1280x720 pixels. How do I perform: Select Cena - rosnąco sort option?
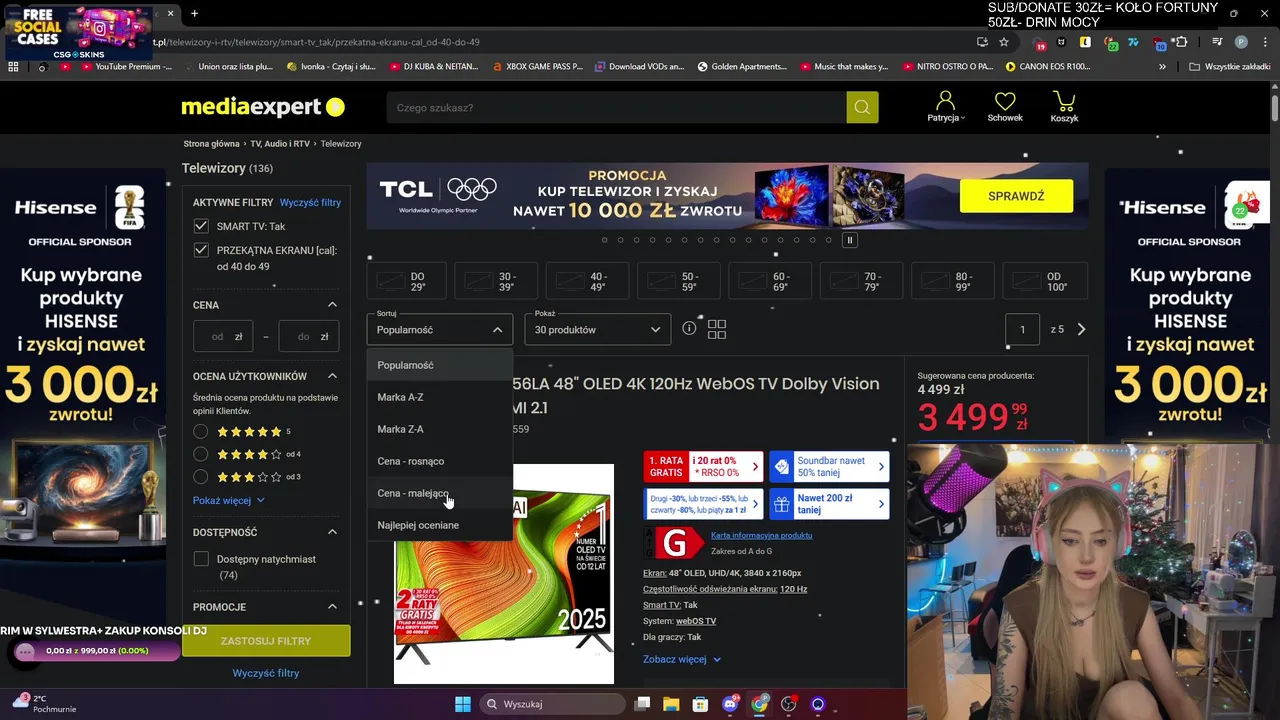pyautogui.click(x=440, y=461)
